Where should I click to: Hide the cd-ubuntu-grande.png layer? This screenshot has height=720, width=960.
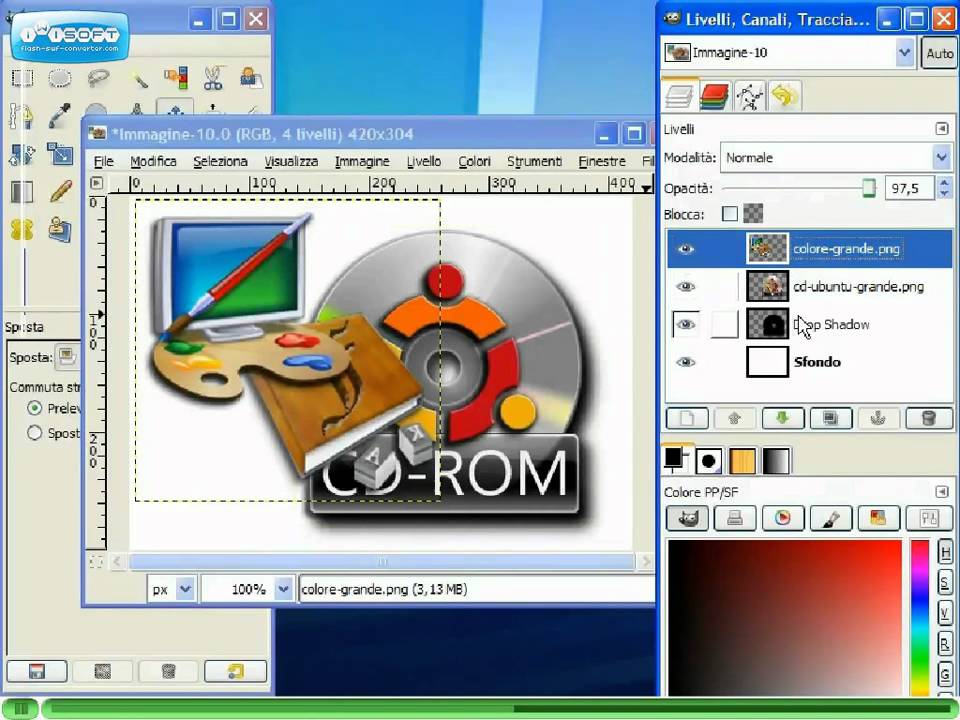686,287
